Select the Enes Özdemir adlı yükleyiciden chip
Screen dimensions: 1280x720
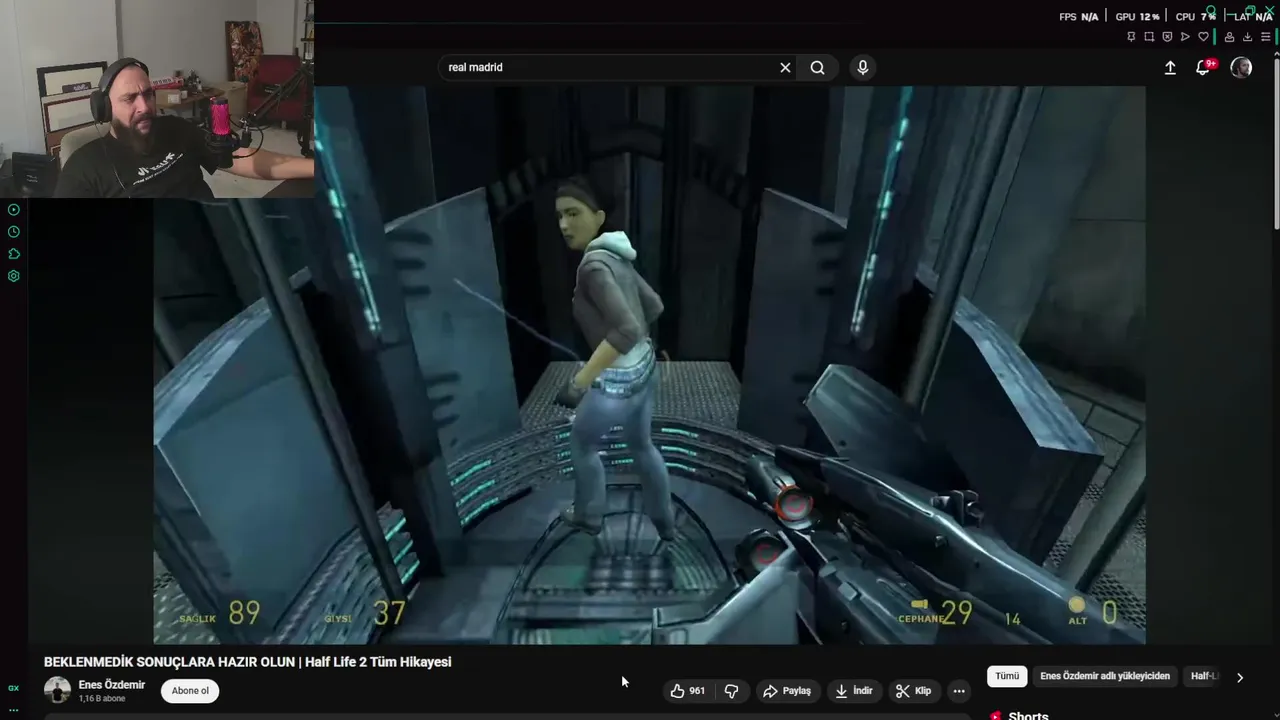(1105, 677)
